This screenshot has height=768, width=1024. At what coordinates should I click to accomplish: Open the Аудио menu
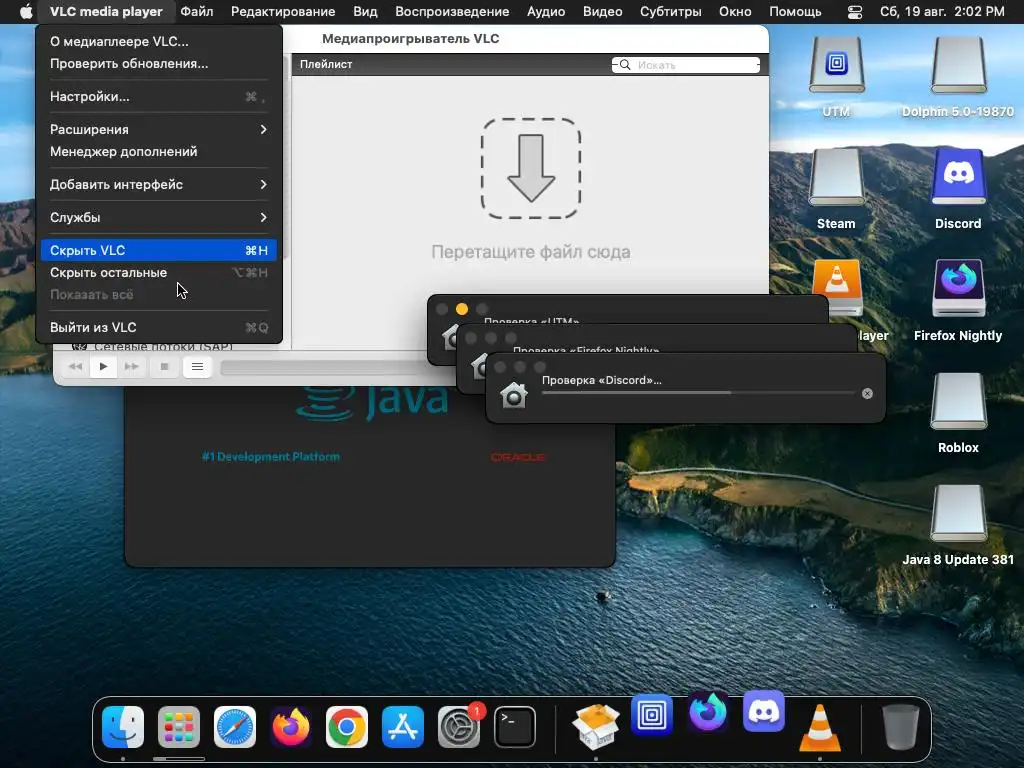click(x=546, y=11)
